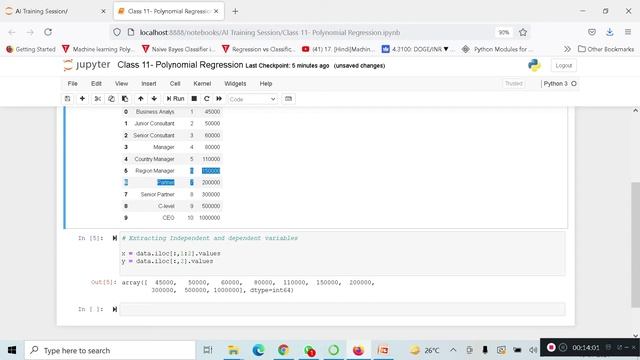Move selected cell down arrow
Screen dimensions: 640x360
click(154, 99)
